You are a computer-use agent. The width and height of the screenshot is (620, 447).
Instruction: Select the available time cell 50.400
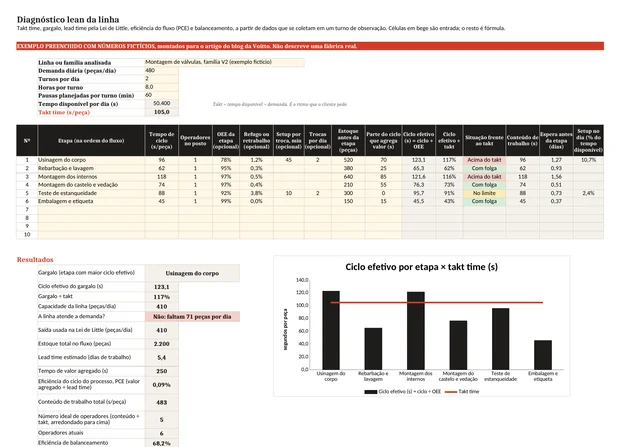click(x=162, y=104)
